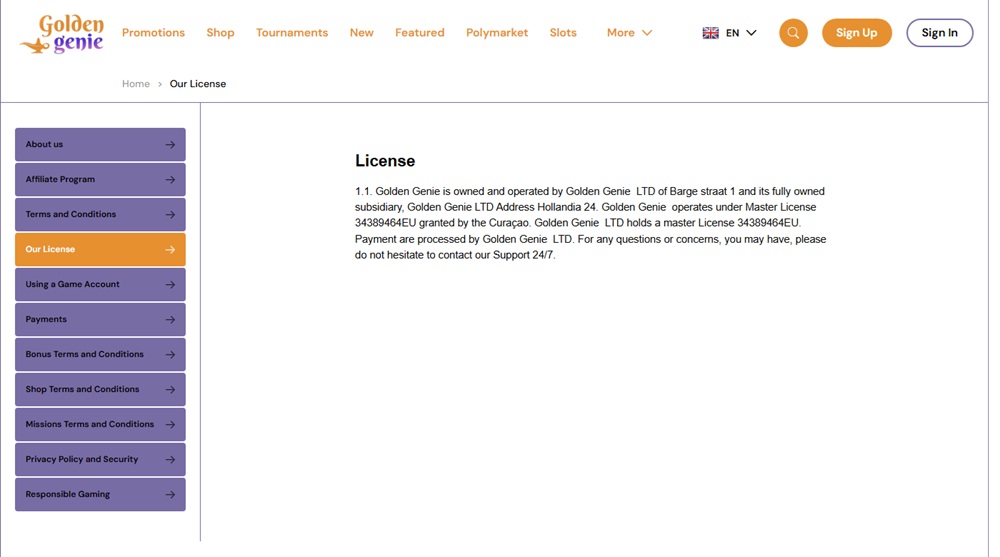The height and width of the screenshot is (557, 1000).
Task: Click arrow icon on Missions Terms row
Action: pyautogui.click(x=170, y=424)
